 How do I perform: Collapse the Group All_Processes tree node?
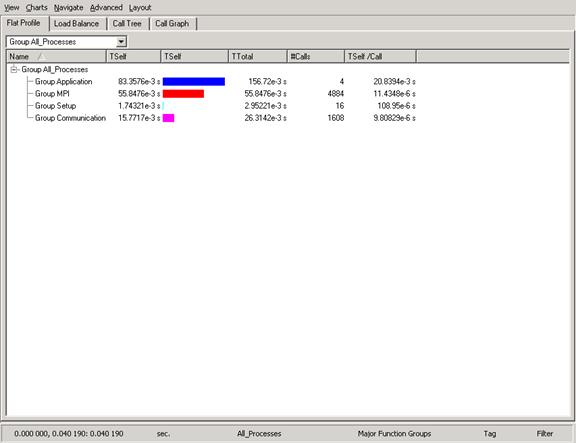[x=14, y=69]
